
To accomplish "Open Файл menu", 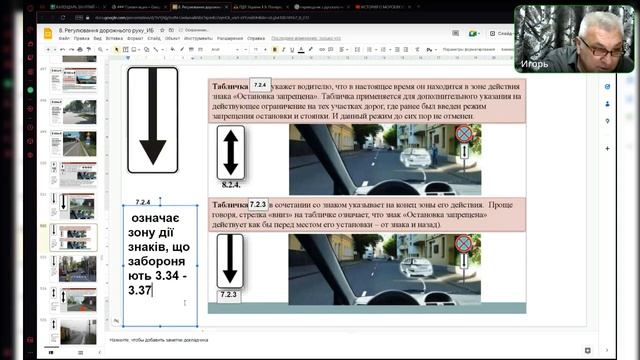I will click(x=64, y=38).
